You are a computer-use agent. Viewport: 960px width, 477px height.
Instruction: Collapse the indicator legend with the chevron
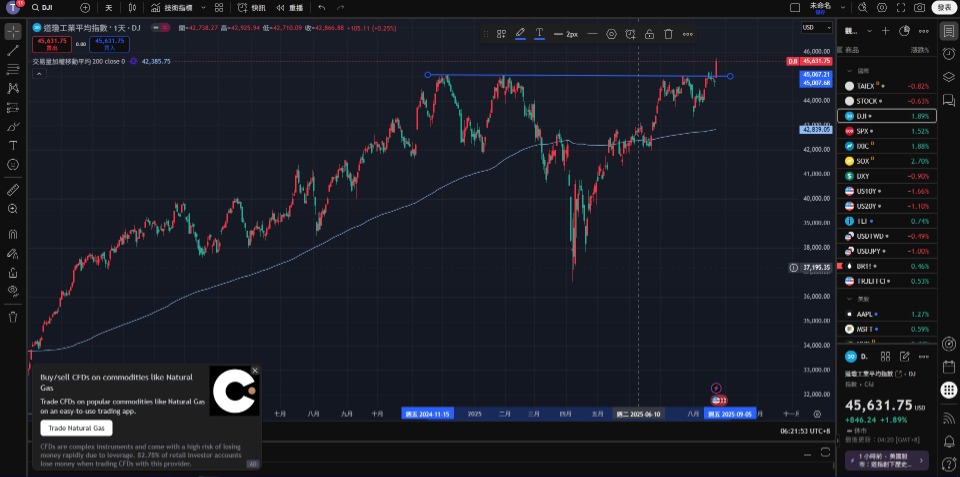pos(39,73)
